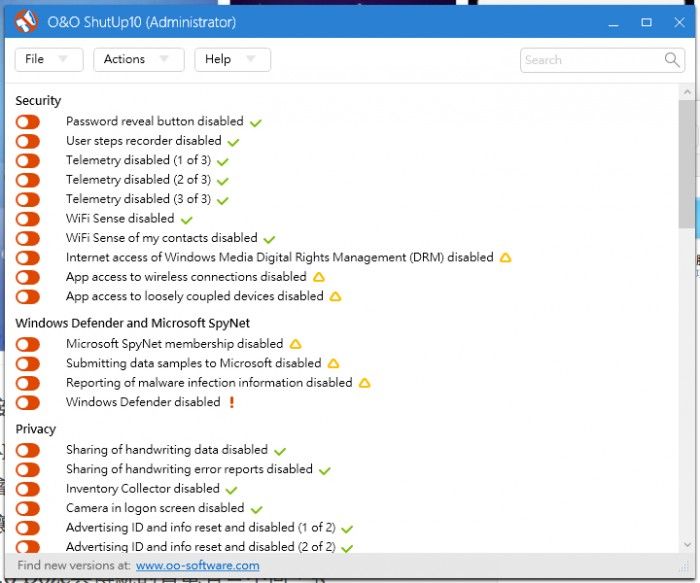
Task: Toggle Advertising ID reset (2 of 2) switch
Action: click(28, 547)
